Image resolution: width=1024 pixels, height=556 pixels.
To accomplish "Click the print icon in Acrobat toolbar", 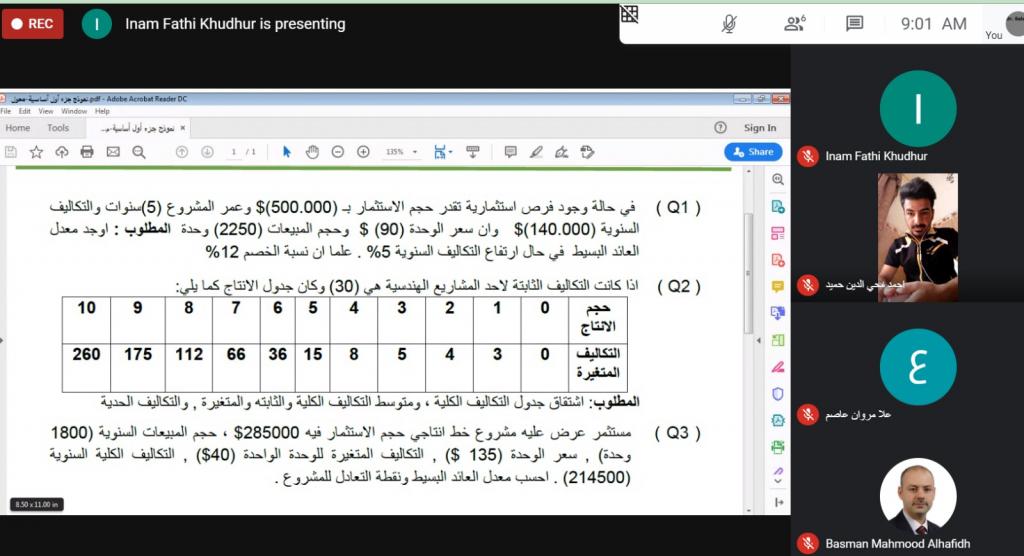I will tap(87, 152).
